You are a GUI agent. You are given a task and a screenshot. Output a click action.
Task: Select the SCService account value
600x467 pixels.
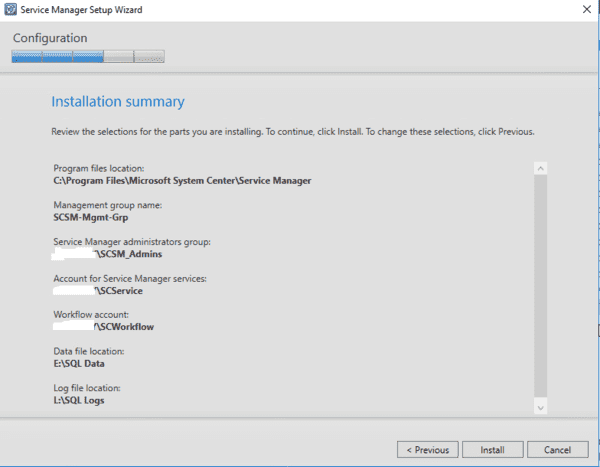[x=119, y=291]
